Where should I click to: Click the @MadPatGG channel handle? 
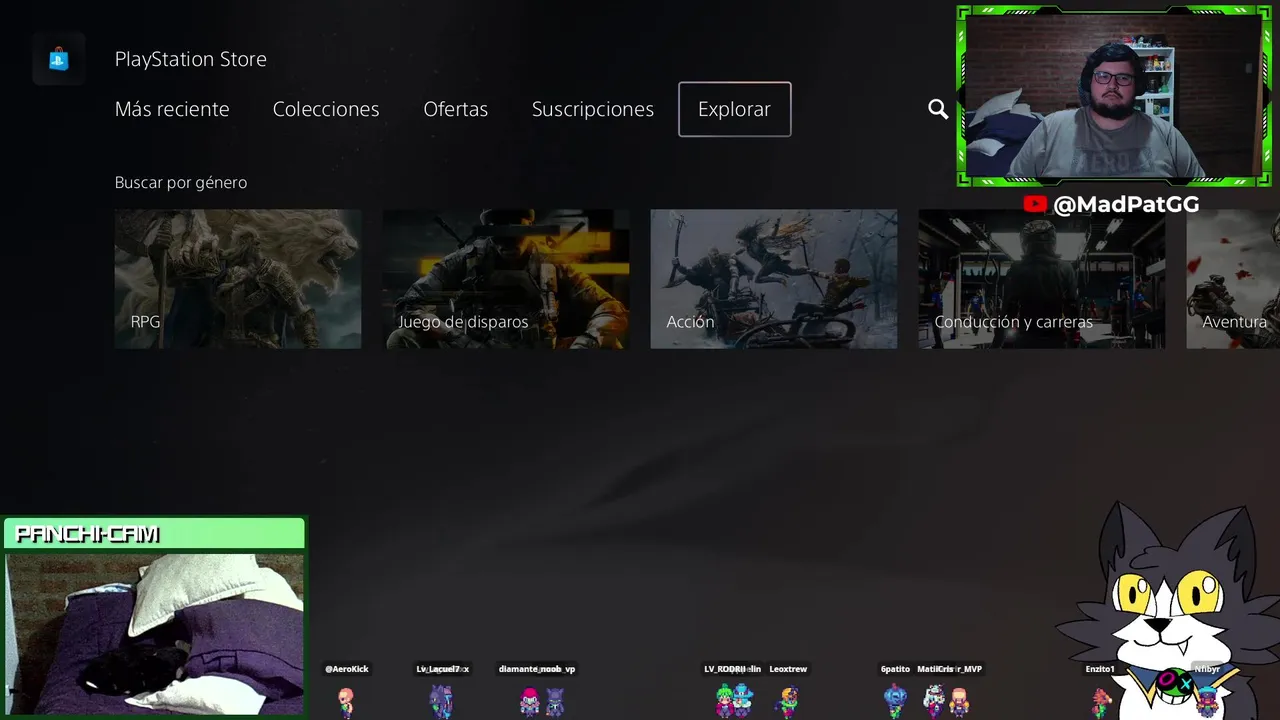point(1126,204)
